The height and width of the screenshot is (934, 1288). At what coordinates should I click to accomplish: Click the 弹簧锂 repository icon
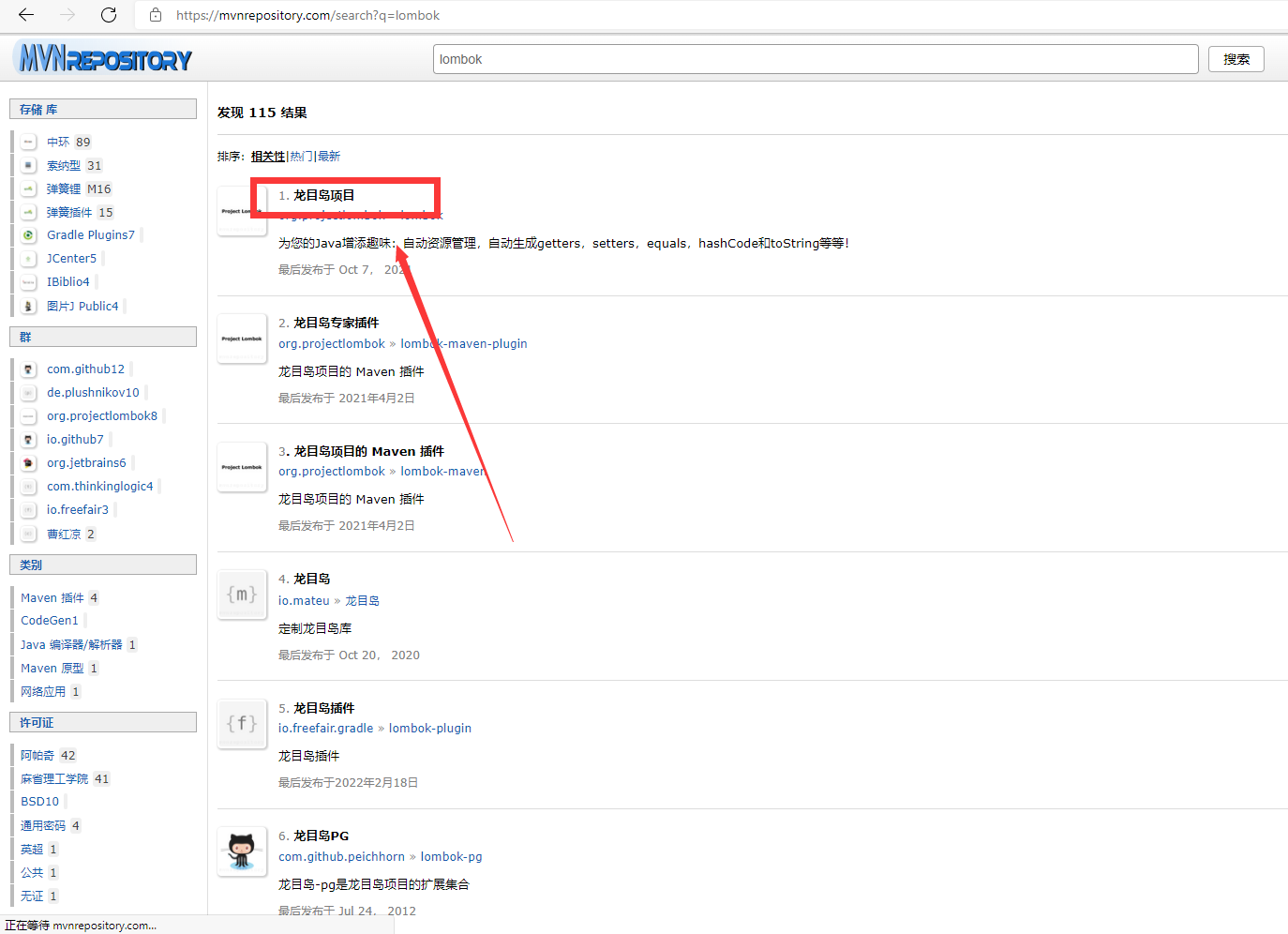(29, 188)
